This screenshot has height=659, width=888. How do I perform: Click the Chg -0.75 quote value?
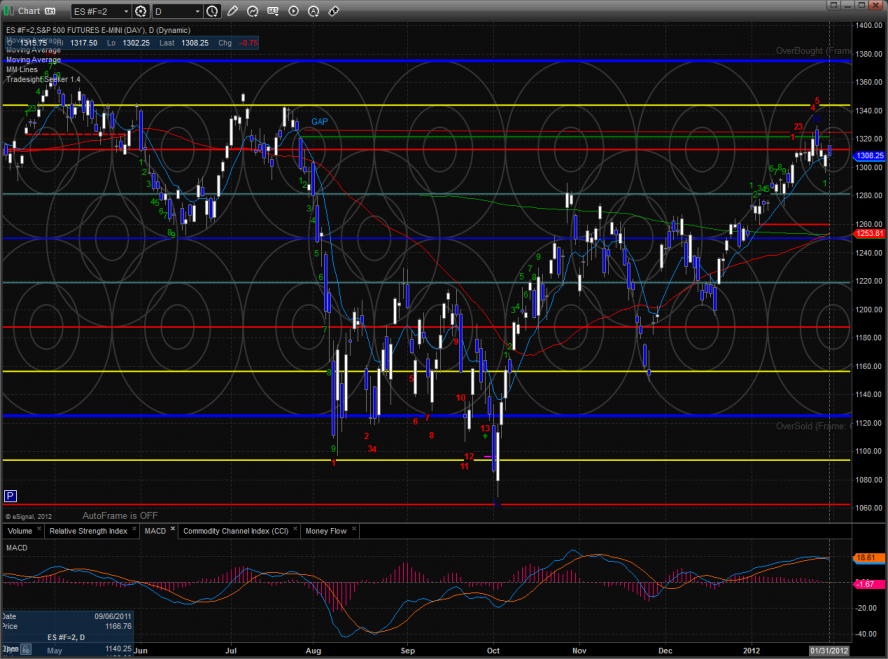click(x=248, y=43)
